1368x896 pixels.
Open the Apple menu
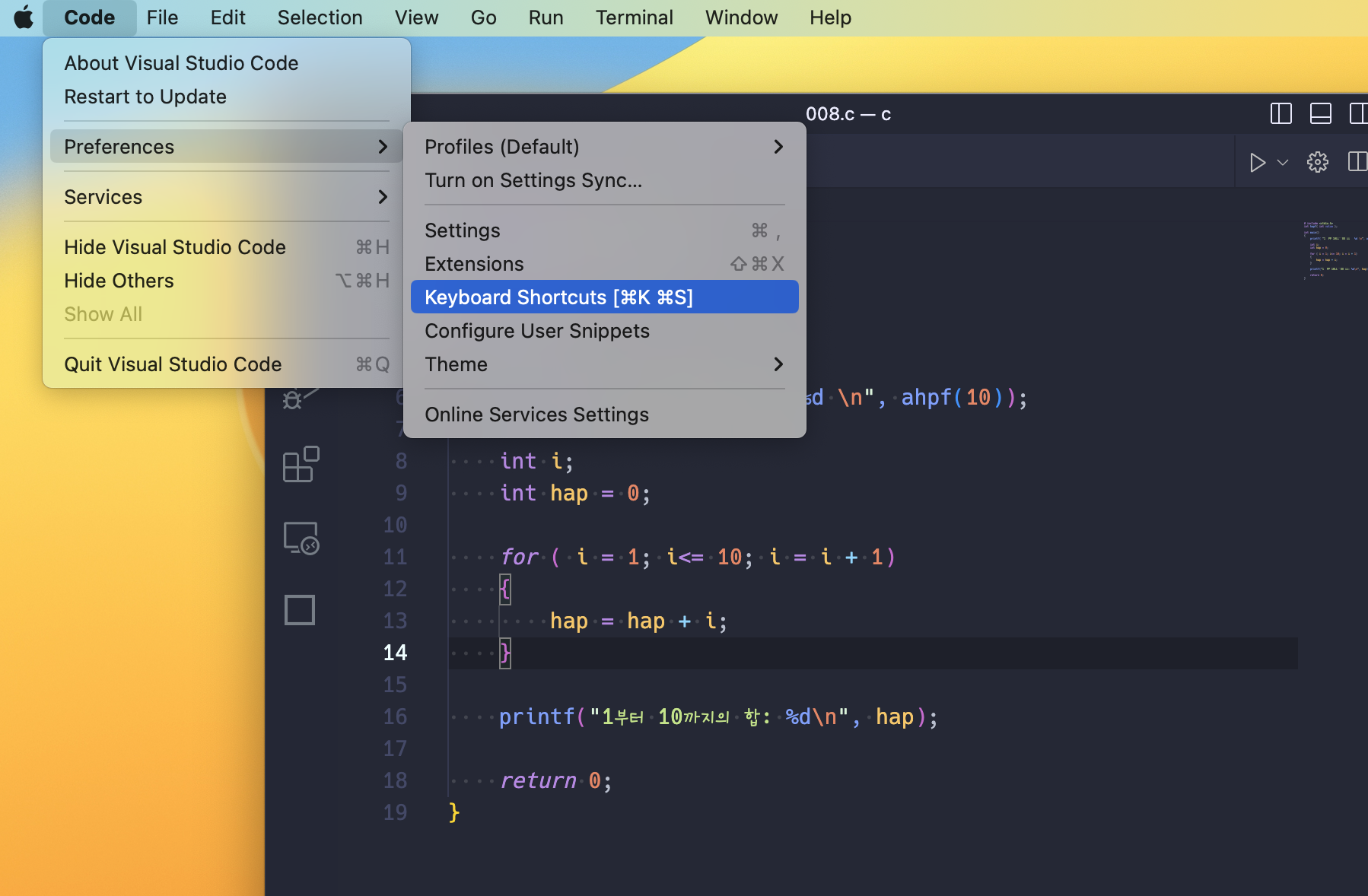24,17
